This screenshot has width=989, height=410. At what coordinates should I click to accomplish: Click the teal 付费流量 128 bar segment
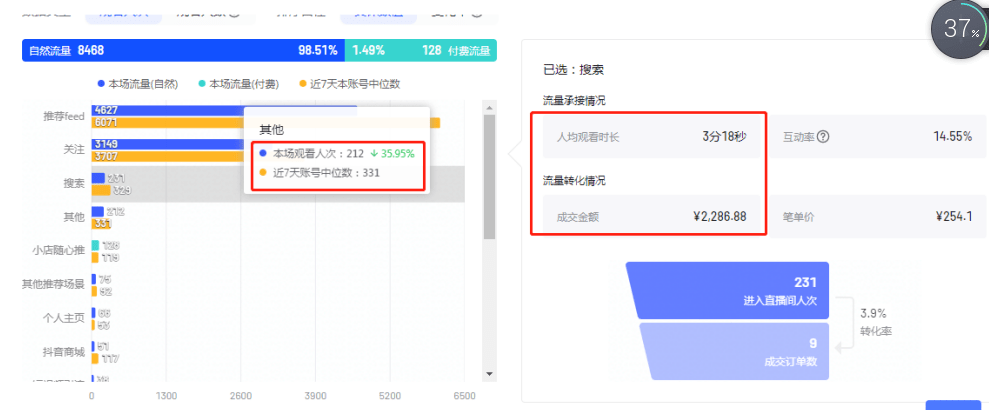pyautogui.click(x=420, y=50)
